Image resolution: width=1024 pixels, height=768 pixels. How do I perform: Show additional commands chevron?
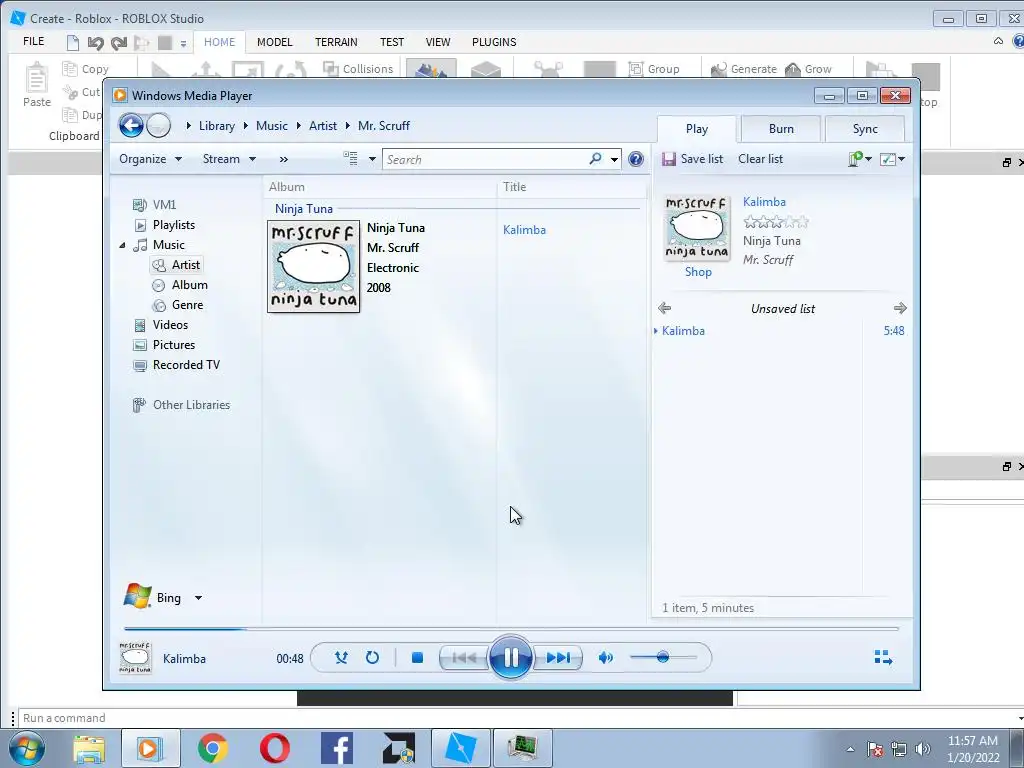tap(283, 159)
